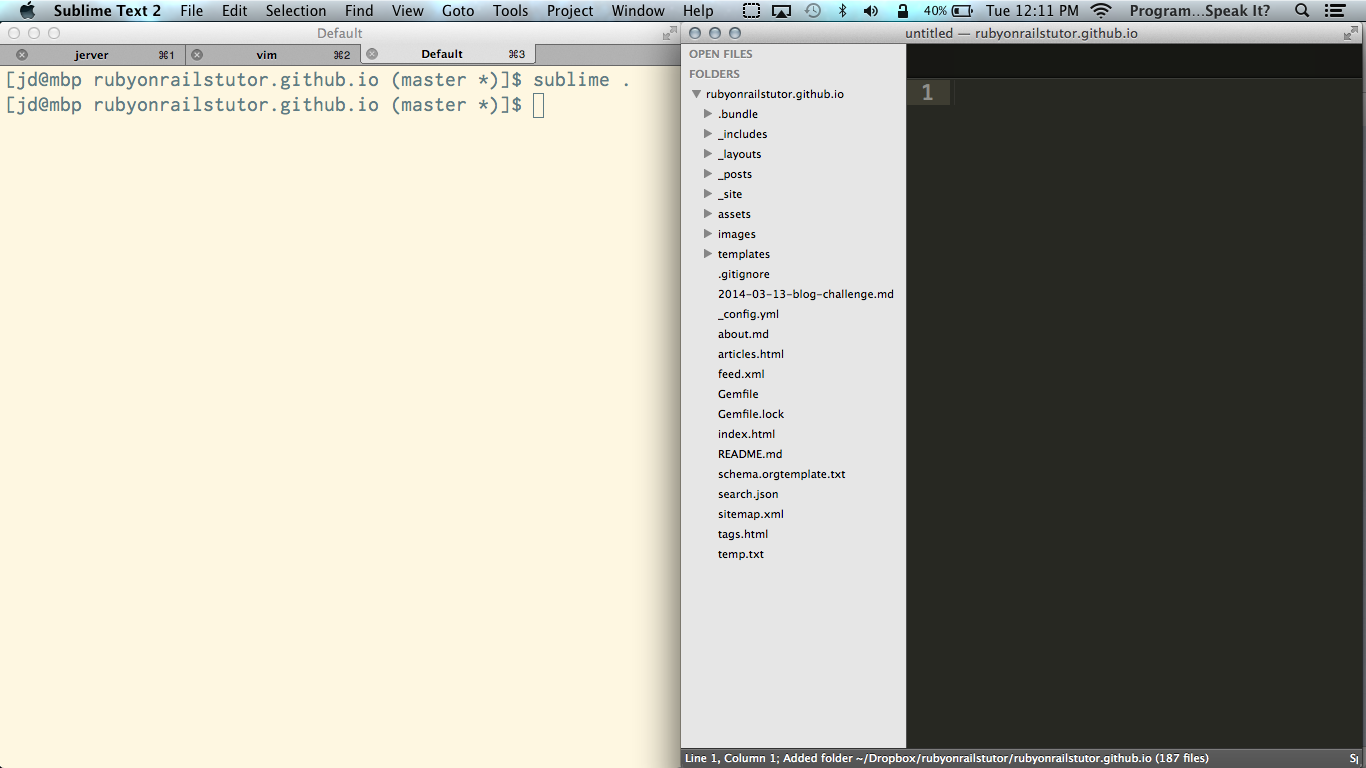
Task: Collapse the rubyonrailstutor.github.io root folder
Action: pos(696,94)
